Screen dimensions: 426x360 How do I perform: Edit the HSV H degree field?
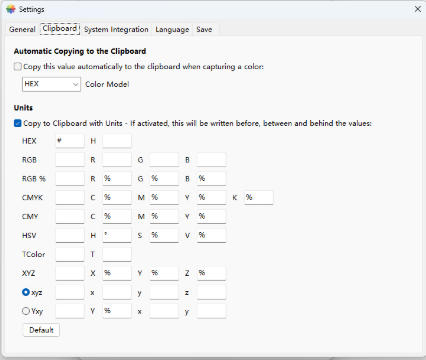pyautogui.click(x=117, y=235)
